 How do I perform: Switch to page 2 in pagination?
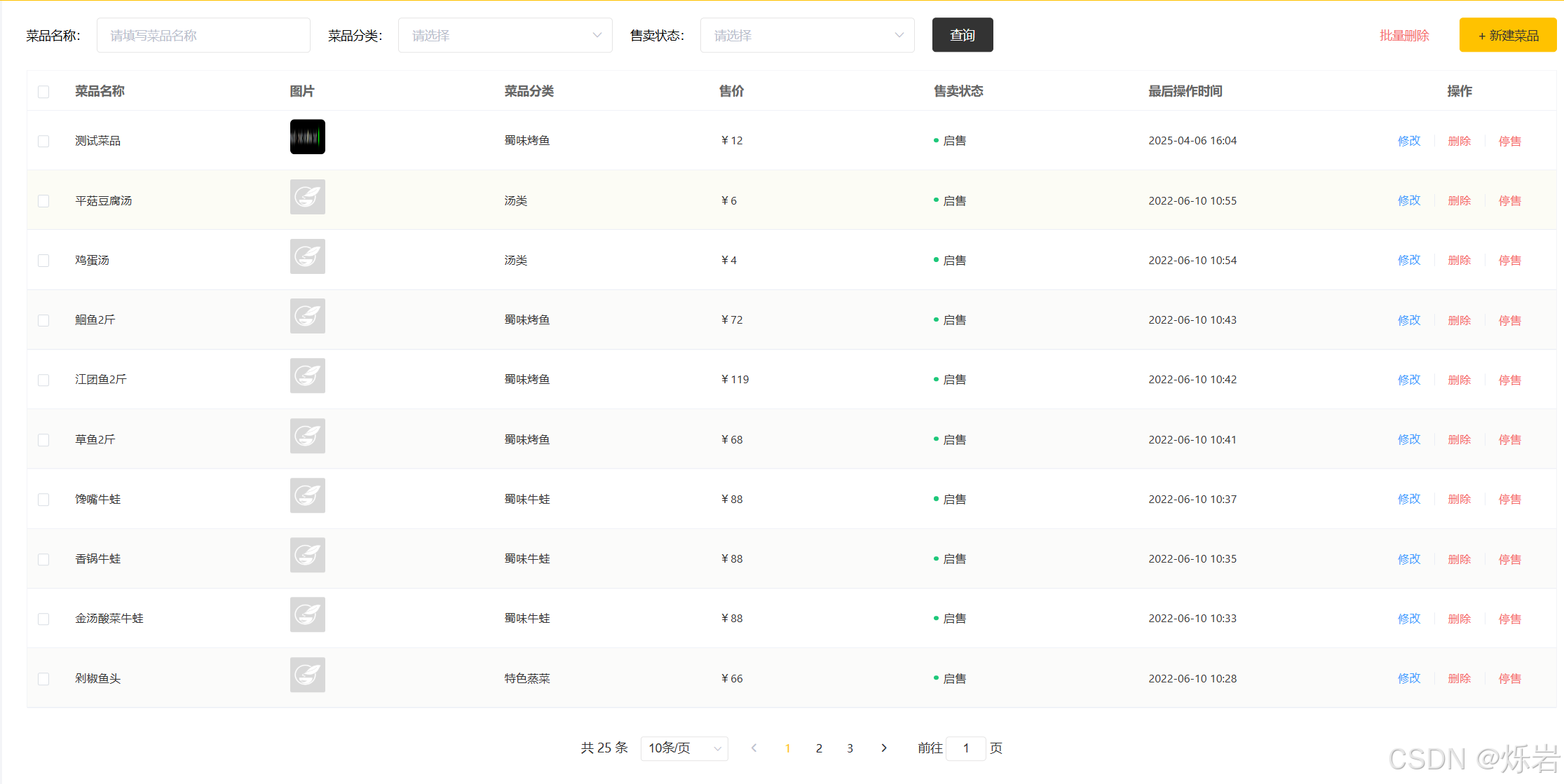click(819, 748)
